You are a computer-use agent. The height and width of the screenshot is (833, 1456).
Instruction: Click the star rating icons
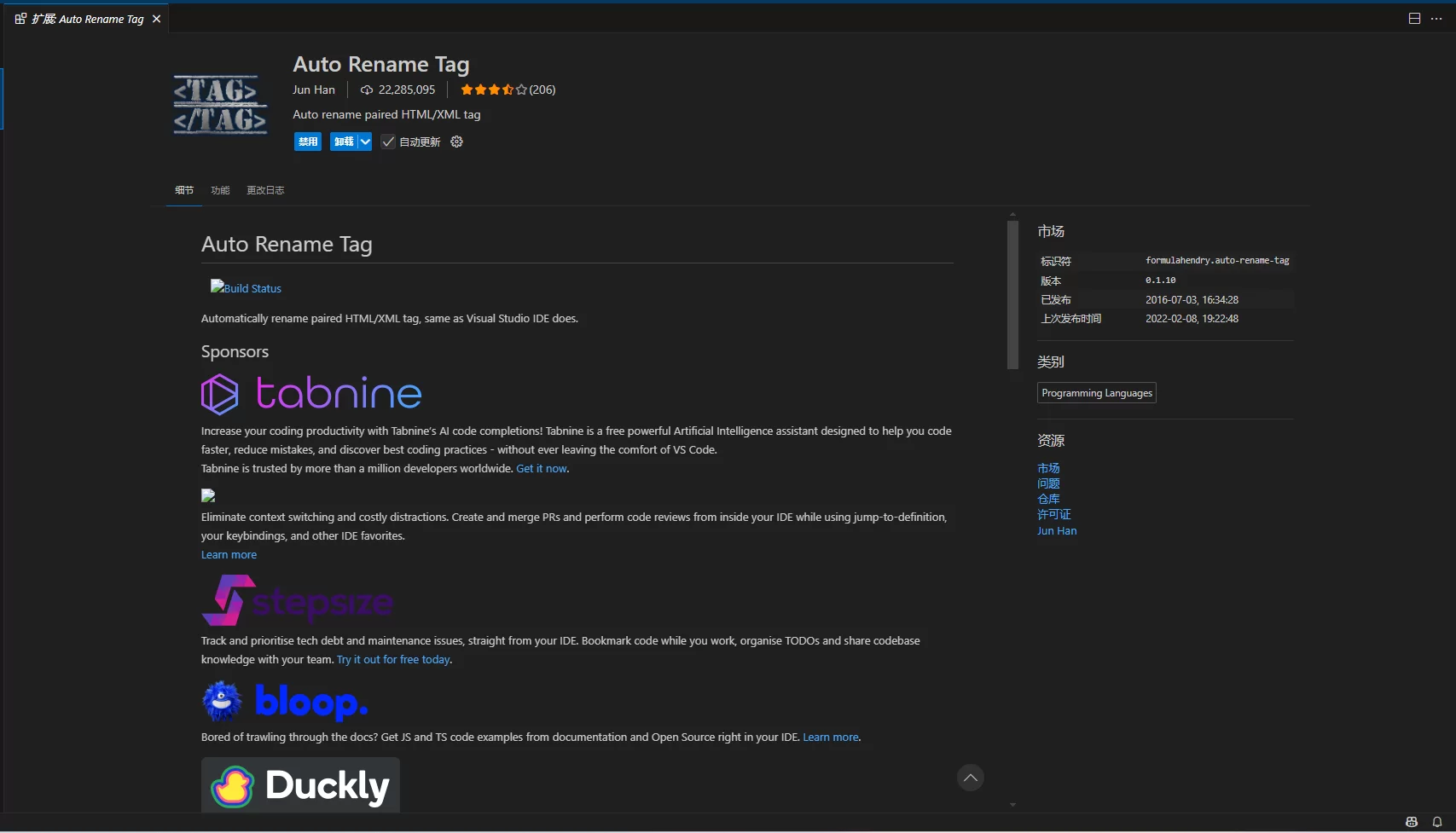[x=493, y=90]
